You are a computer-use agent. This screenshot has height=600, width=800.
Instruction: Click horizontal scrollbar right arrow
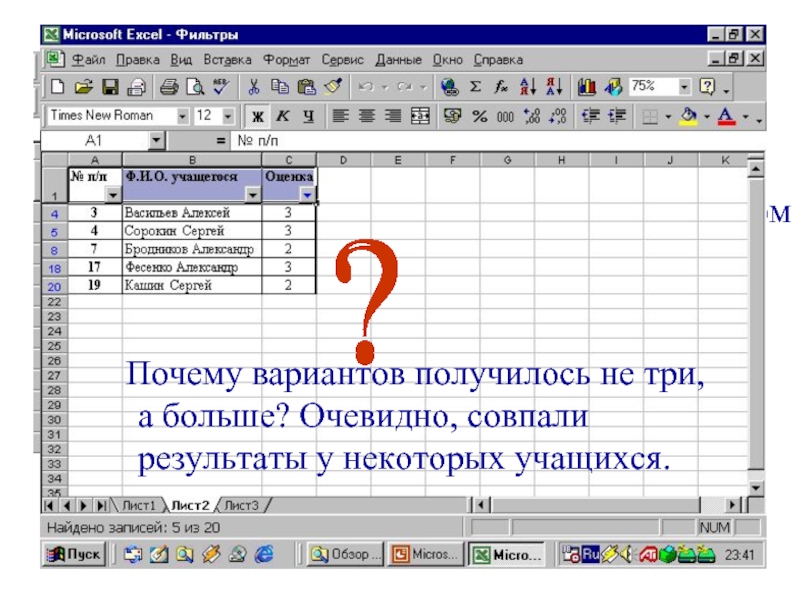pos(733,505)
